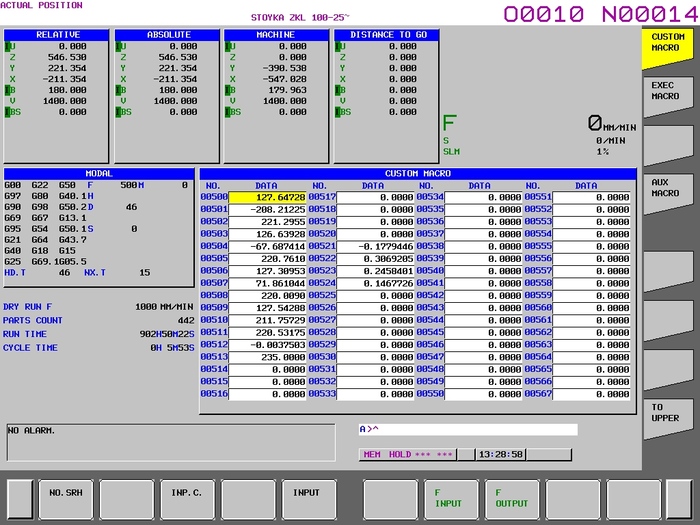This screenshot has width=700, height=525.
Task: Click the green U axis indicator in RELATIVE
Action: (9, 46)
